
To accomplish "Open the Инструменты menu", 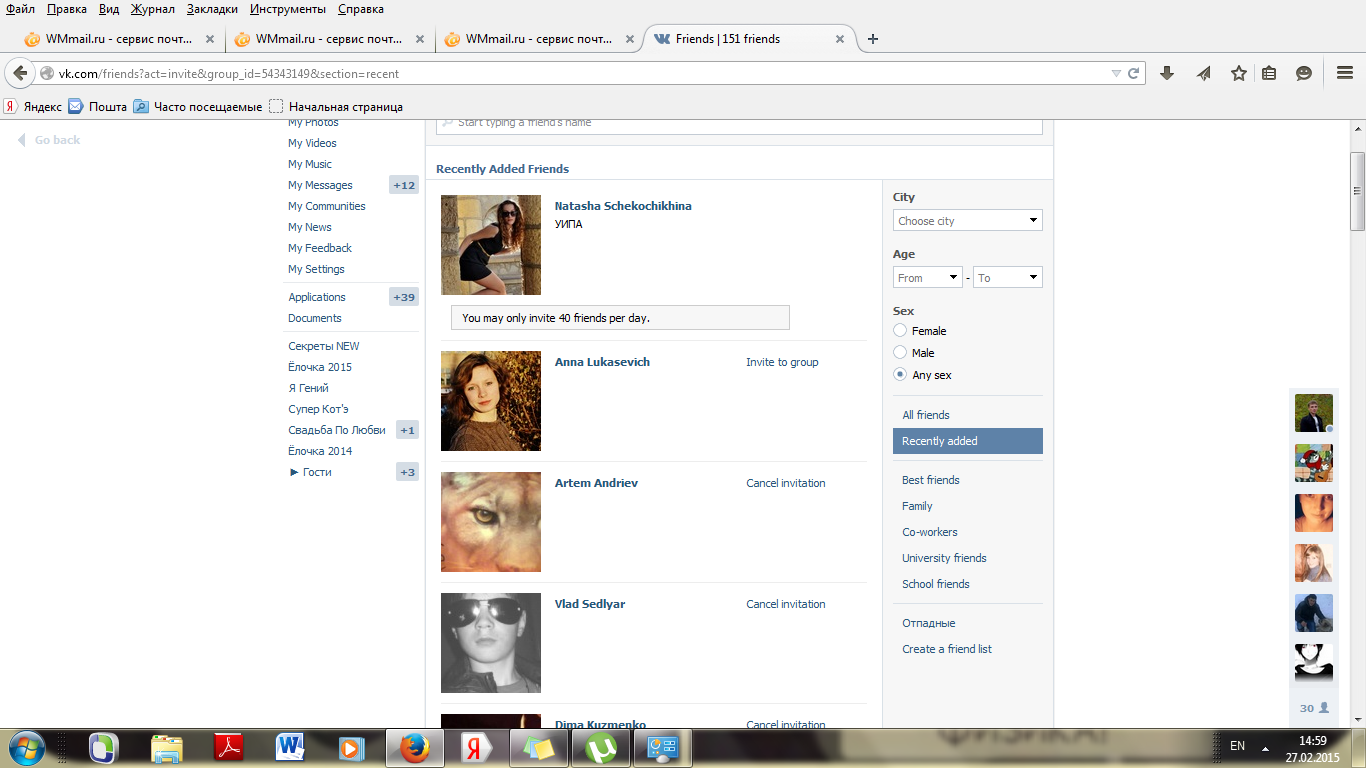I will coord(288,9).
